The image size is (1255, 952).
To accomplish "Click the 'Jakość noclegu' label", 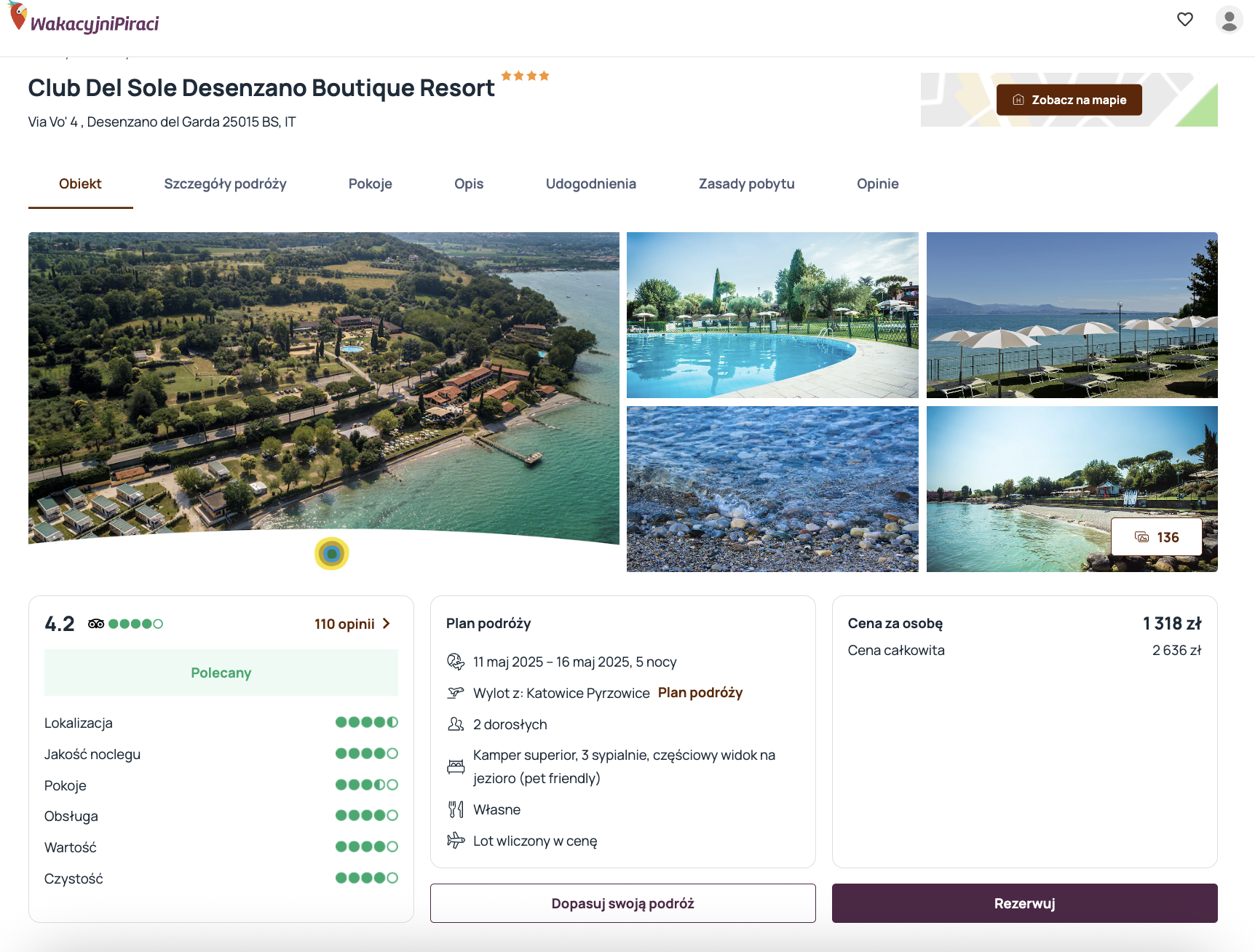I will click(x=92, y=754).
